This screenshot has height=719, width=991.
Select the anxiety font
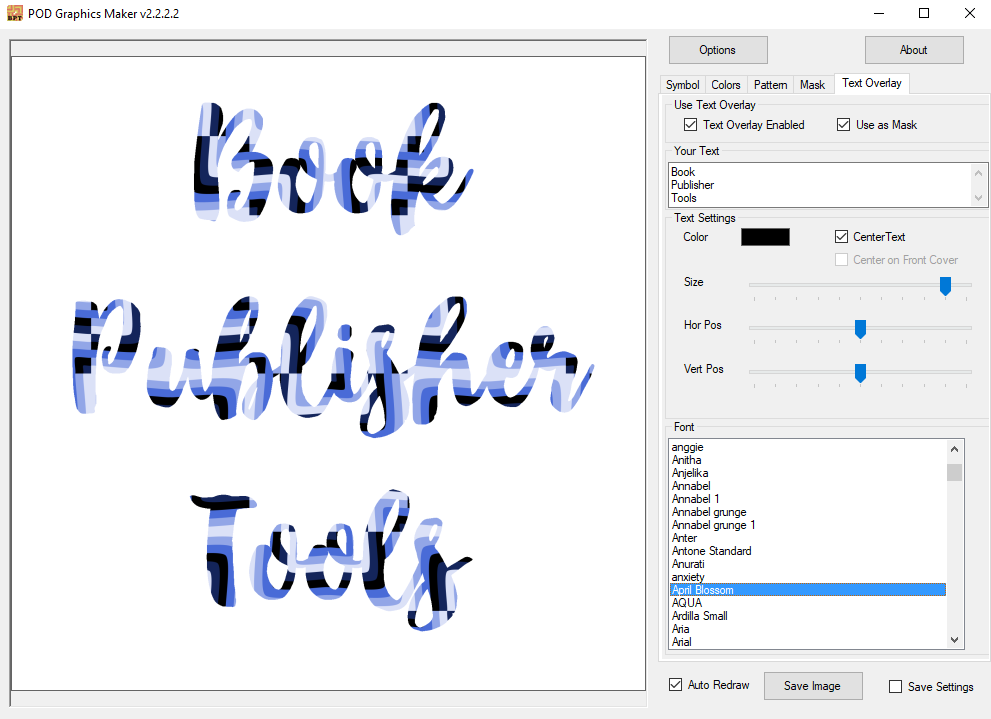click(808, 577)
